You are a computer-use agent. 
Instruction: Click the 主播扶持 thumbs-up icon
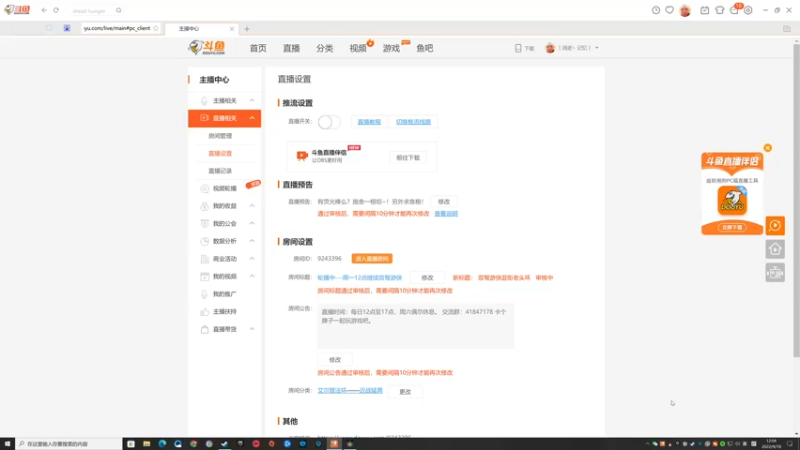tap(204, 311)
